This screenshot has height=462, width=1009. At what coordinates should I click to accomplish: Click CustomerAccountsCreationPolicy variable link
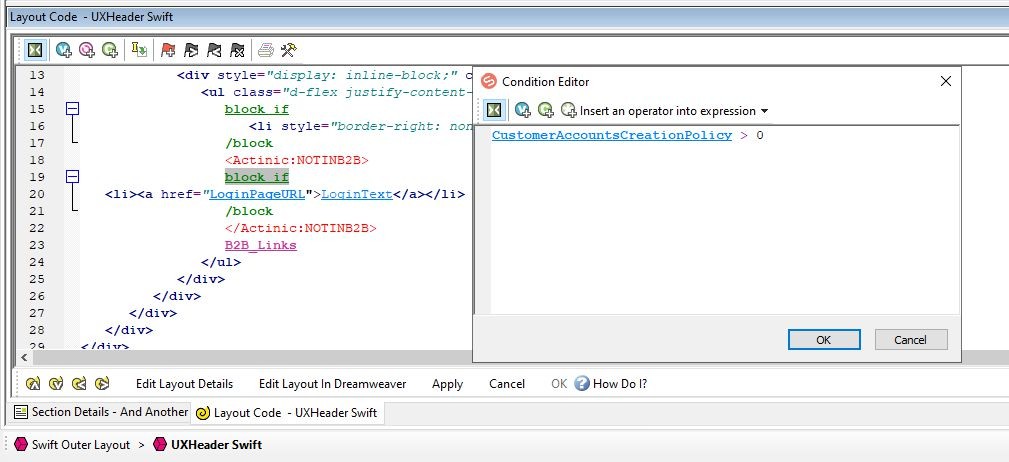point(611,135)
